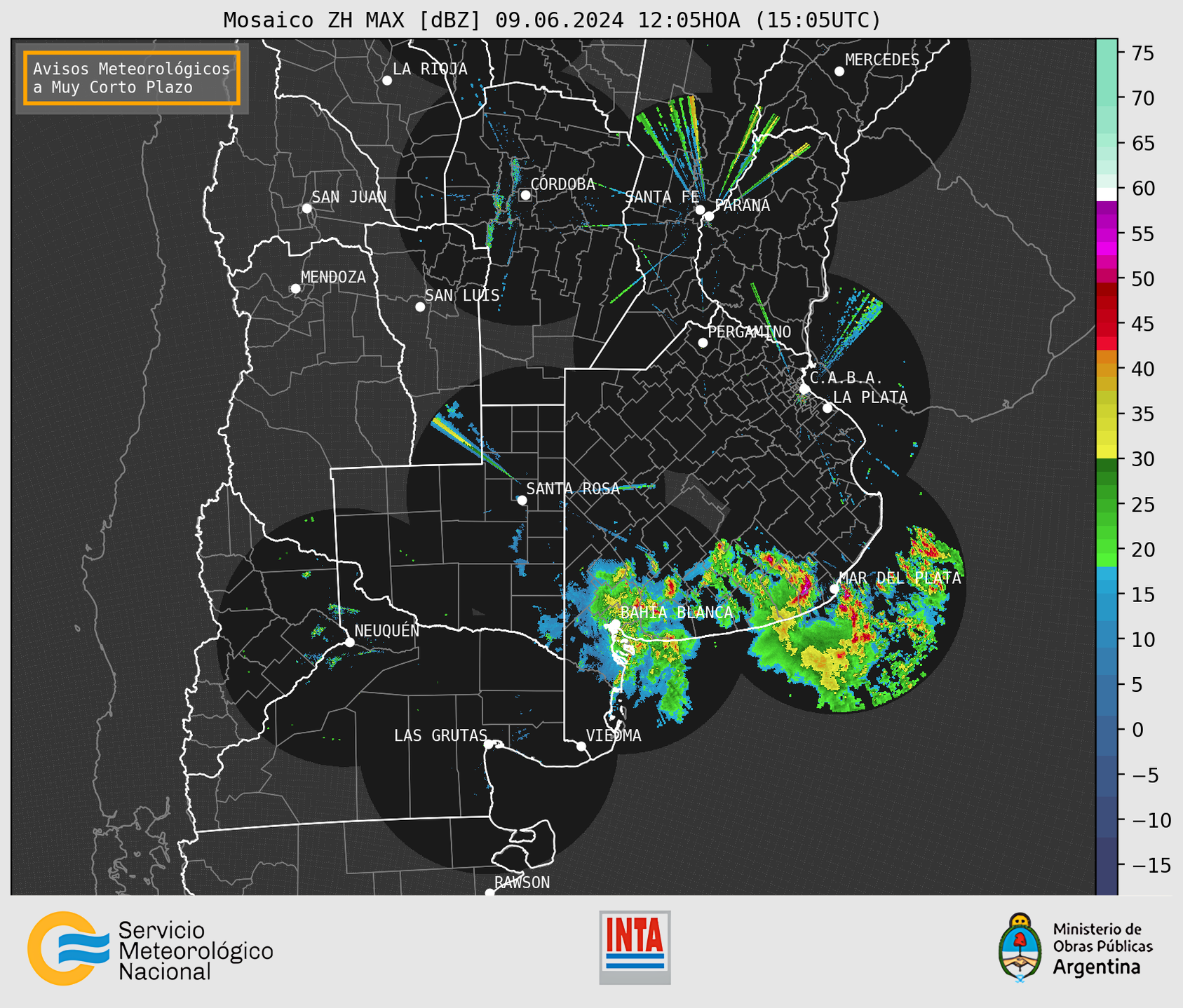Click the MAR DEL PLATA city marker dot
This screenshot has width=1183, height=1008.
point(834,589)
